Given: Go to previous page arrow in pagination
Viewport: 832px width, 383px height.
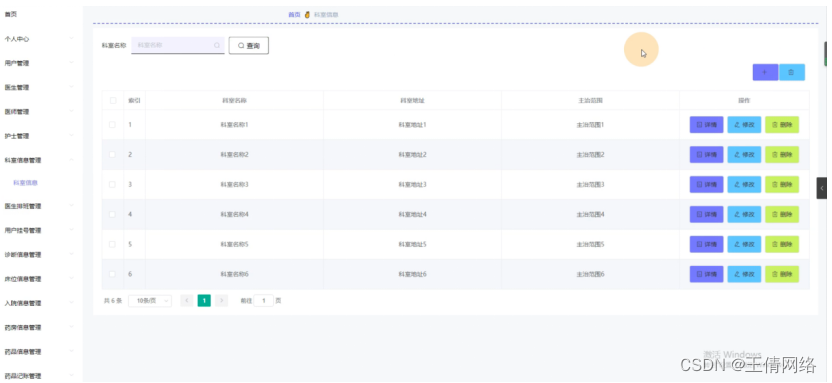Looking at the screenshot, I should [187, 301].
